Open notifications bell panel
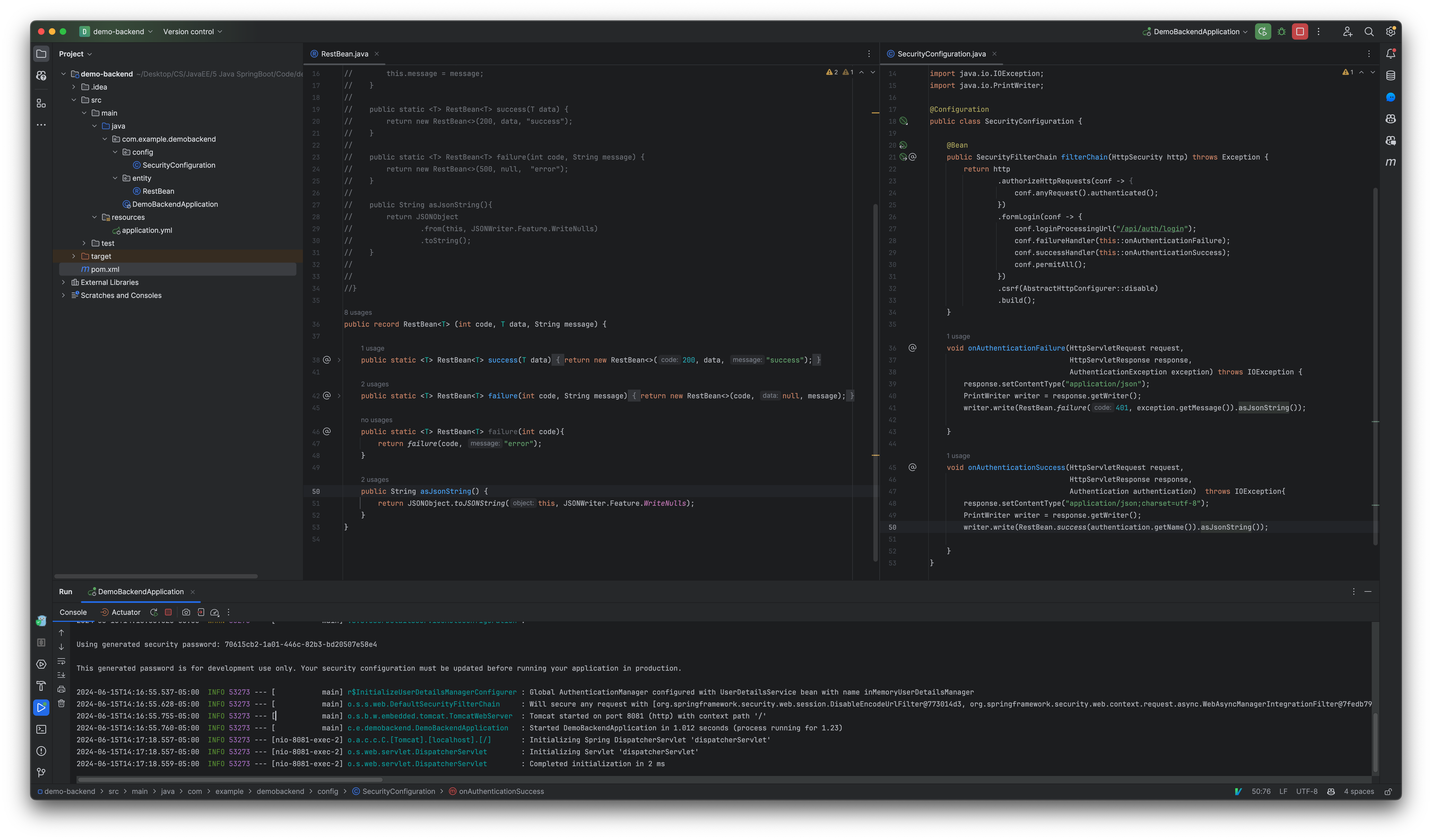Screen dimensions: 1432x840 1390,53
